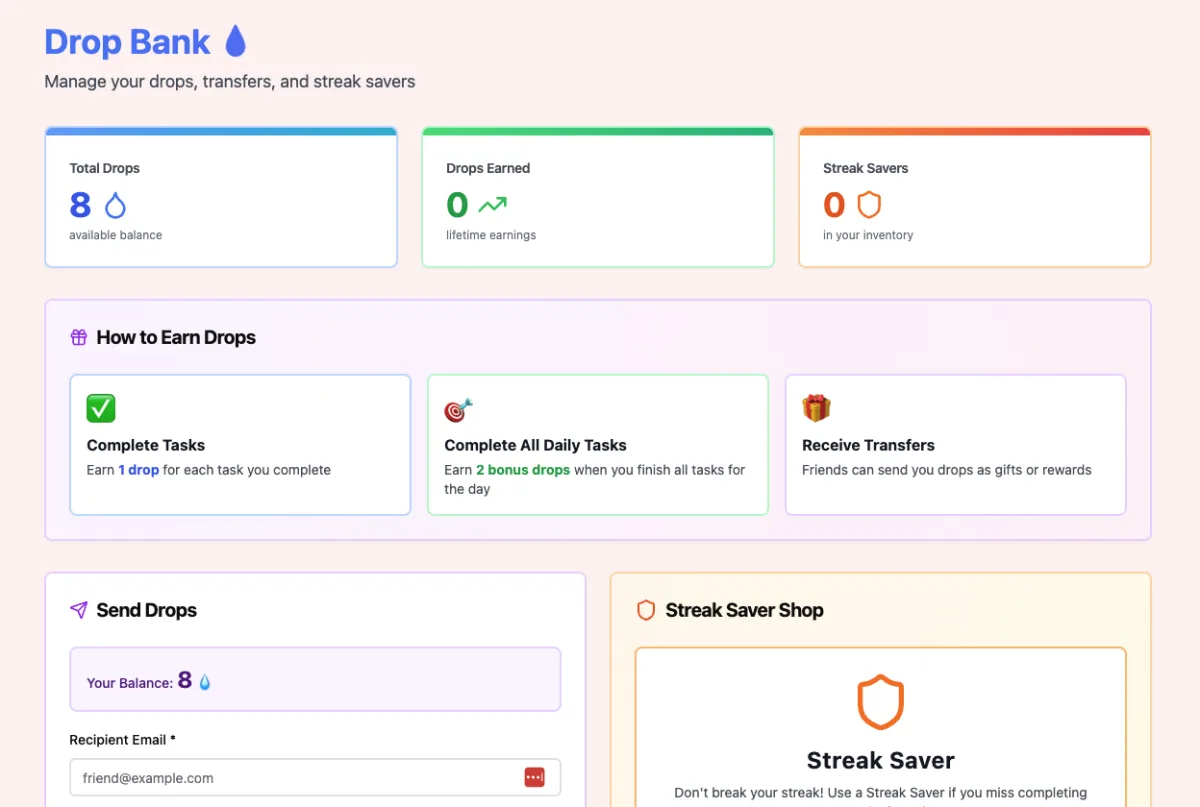This screenshot has width=1200, height=807.
Task: Select the Drops Earned lifetime card
Action: 598,197
